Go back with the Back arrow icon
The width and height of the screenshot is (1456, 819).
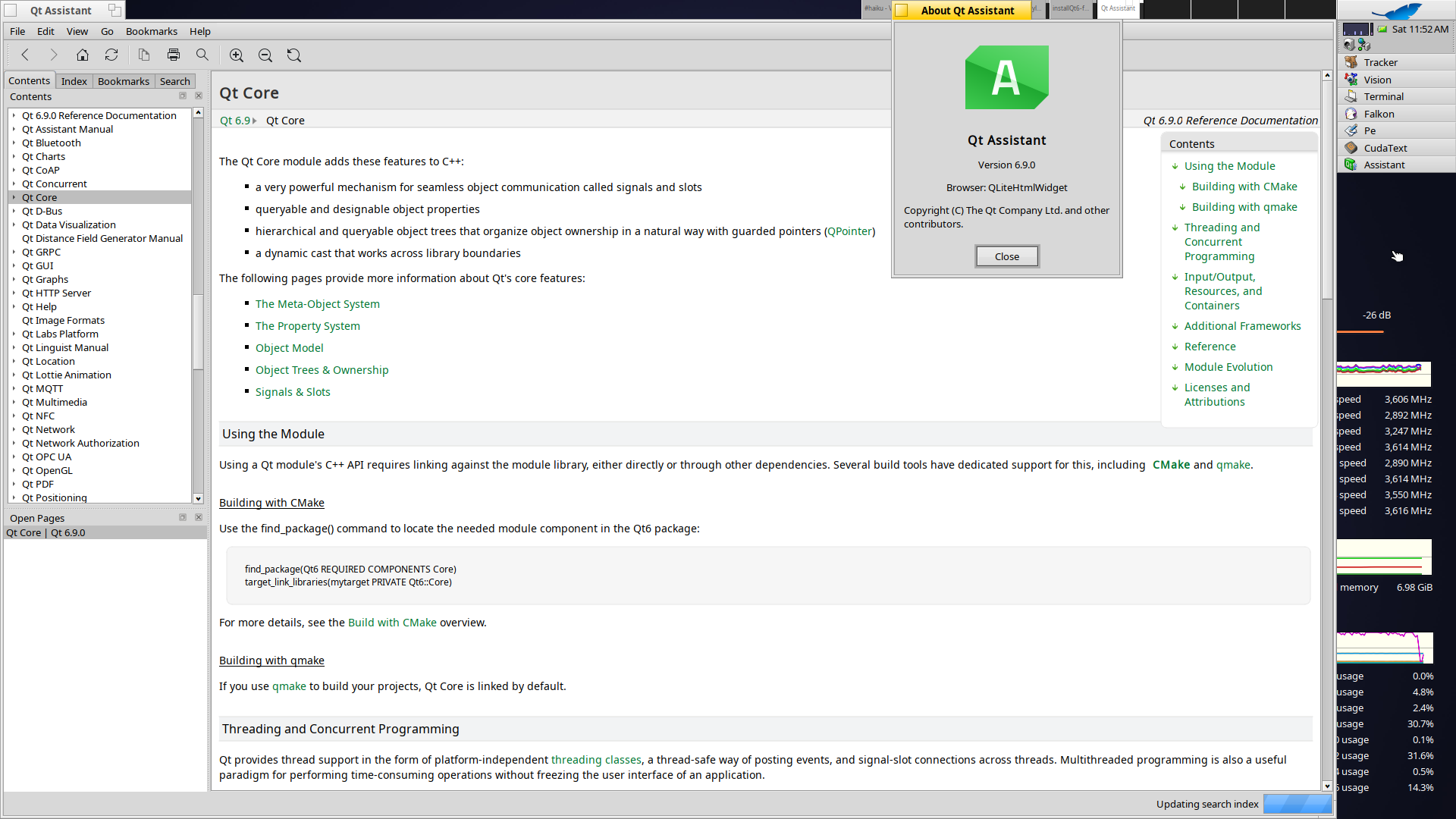point(25,55)
